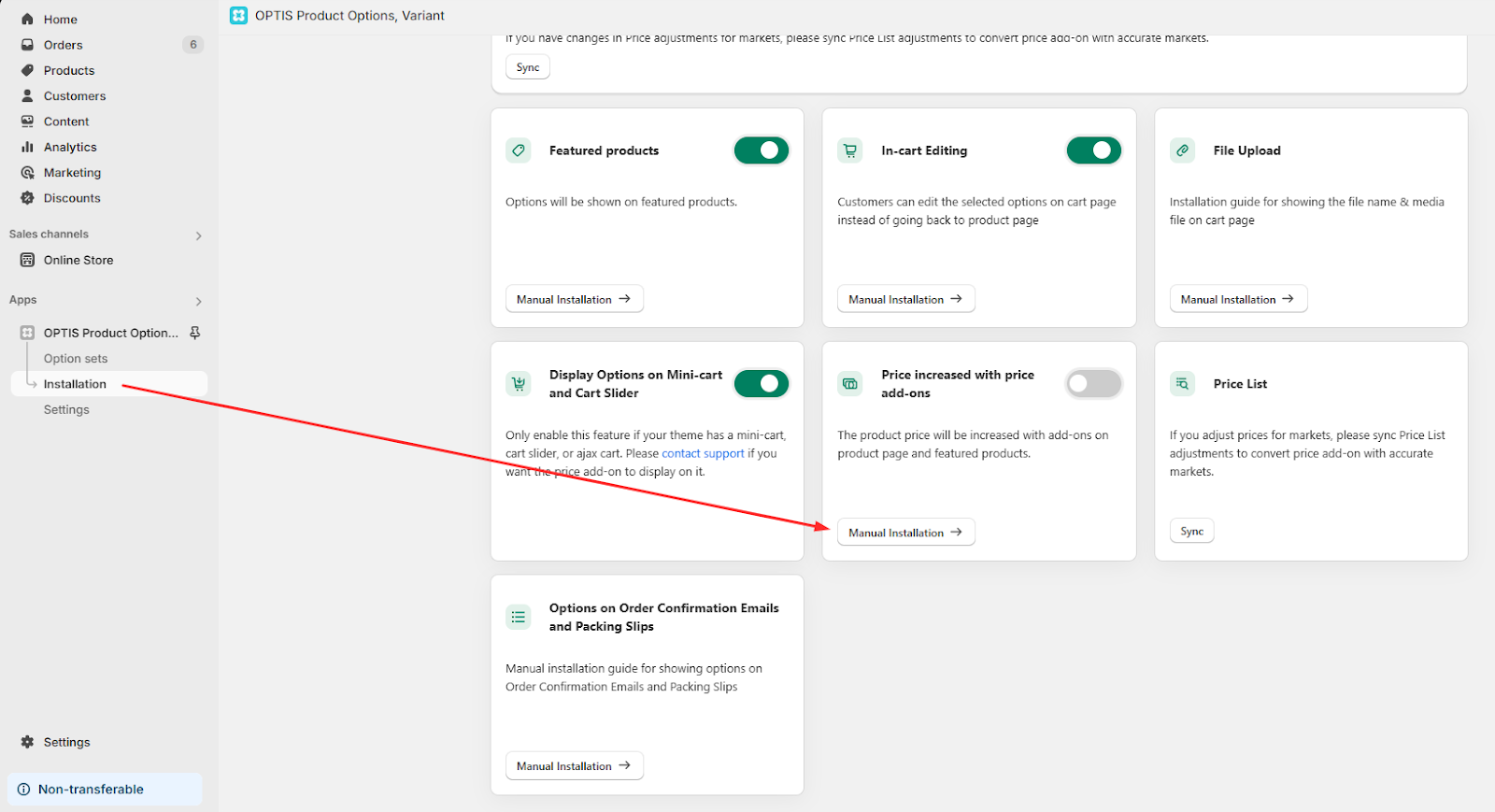Click Manual Installation under Price increased add-ons
Viewport: 1495px width, 812px height.
point(906,533)
